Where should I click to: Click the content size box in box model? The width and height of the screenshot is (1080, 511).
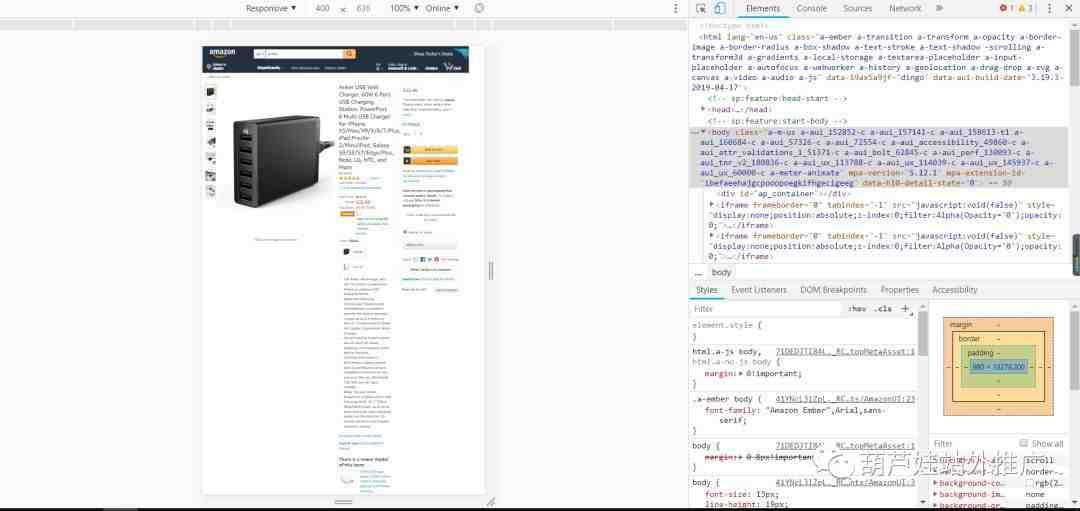pos(999,367)
